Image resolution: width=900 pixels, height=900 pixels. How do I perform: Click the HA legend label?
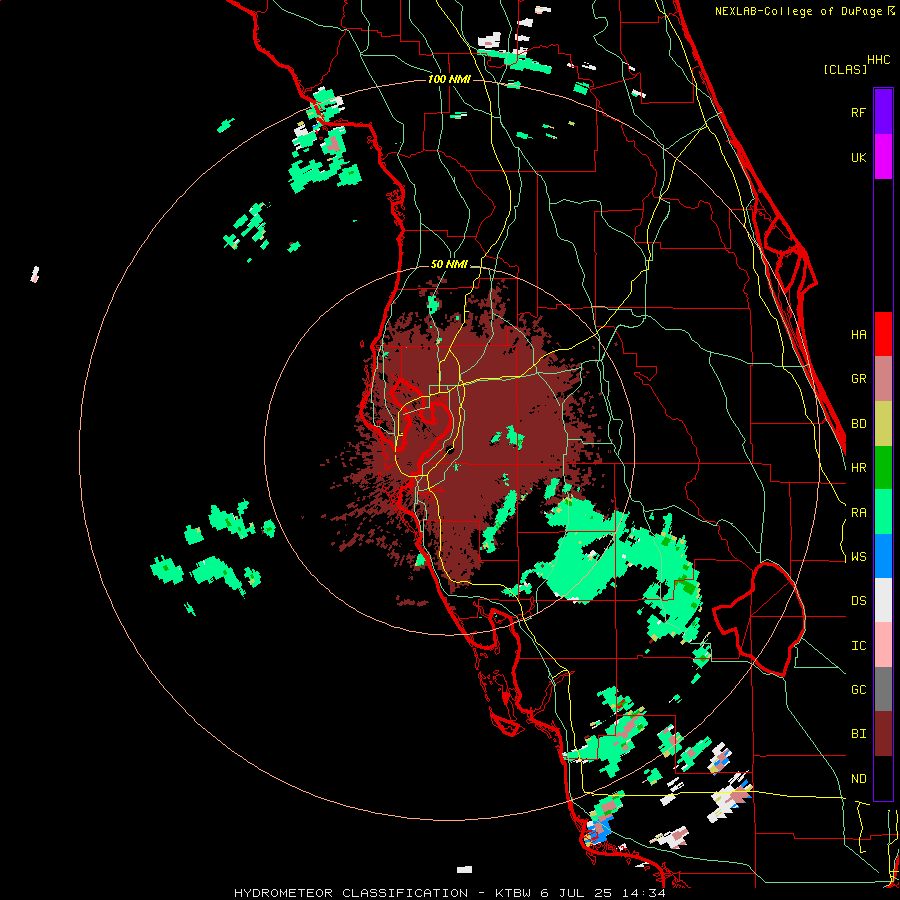point(858,334)
